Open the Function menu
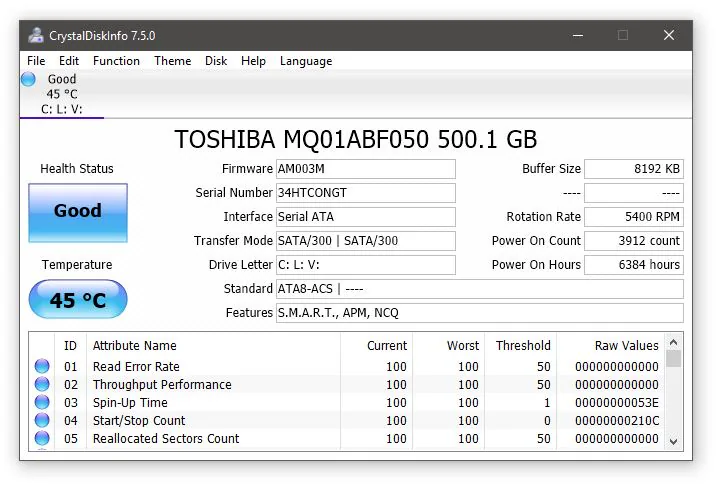Viewport: 717px width, 486px height. click(116, 61)
